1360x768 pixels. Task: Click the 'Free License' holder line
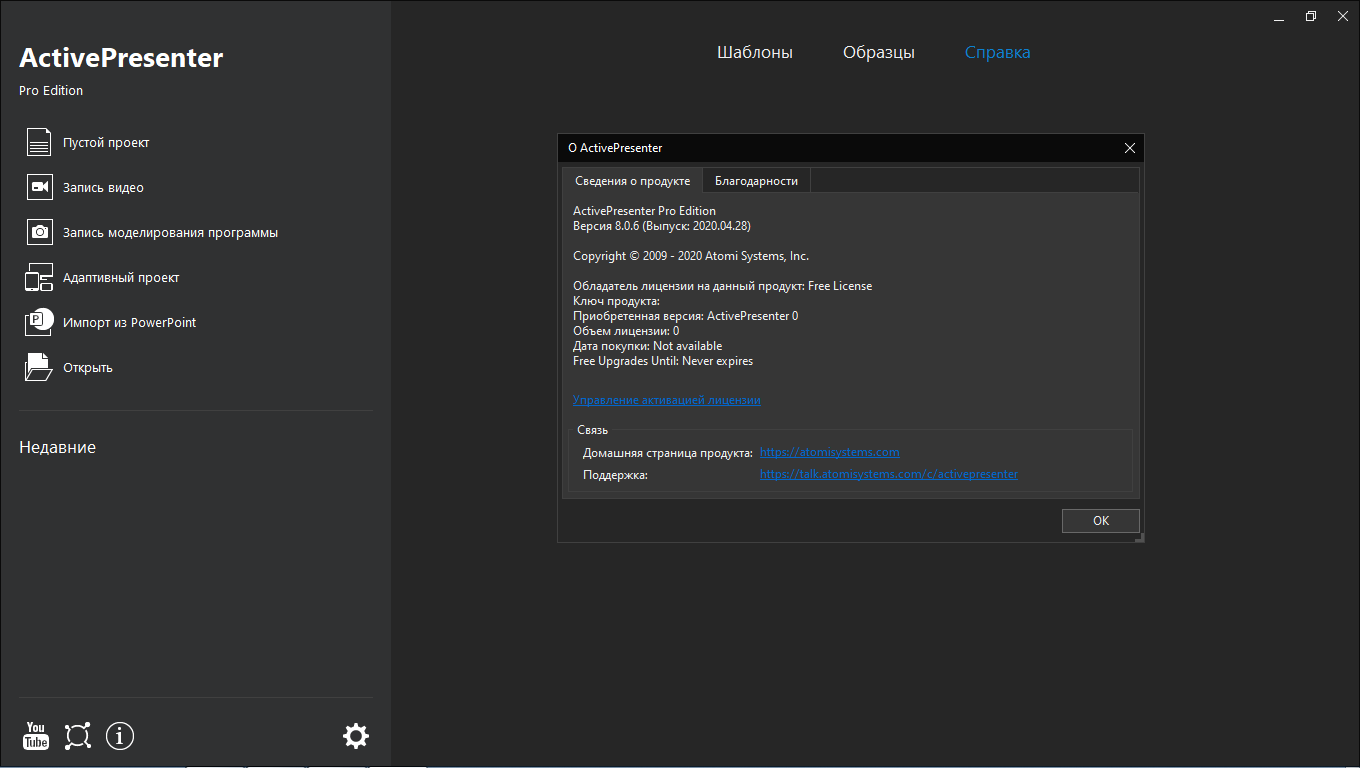[x=722, y=286]
